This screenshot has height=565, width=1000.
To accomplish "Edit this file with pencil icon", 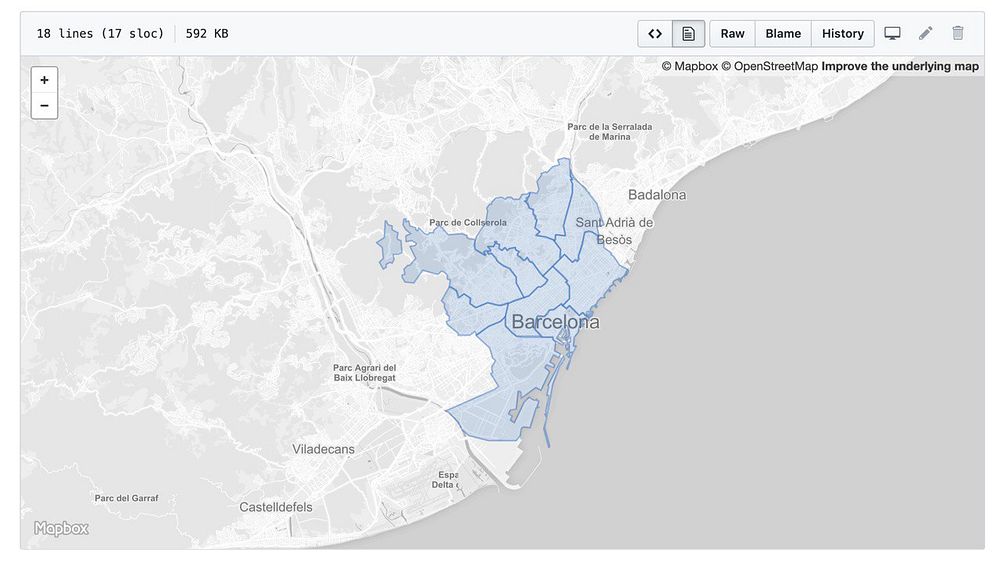I will tap(925, 33).
